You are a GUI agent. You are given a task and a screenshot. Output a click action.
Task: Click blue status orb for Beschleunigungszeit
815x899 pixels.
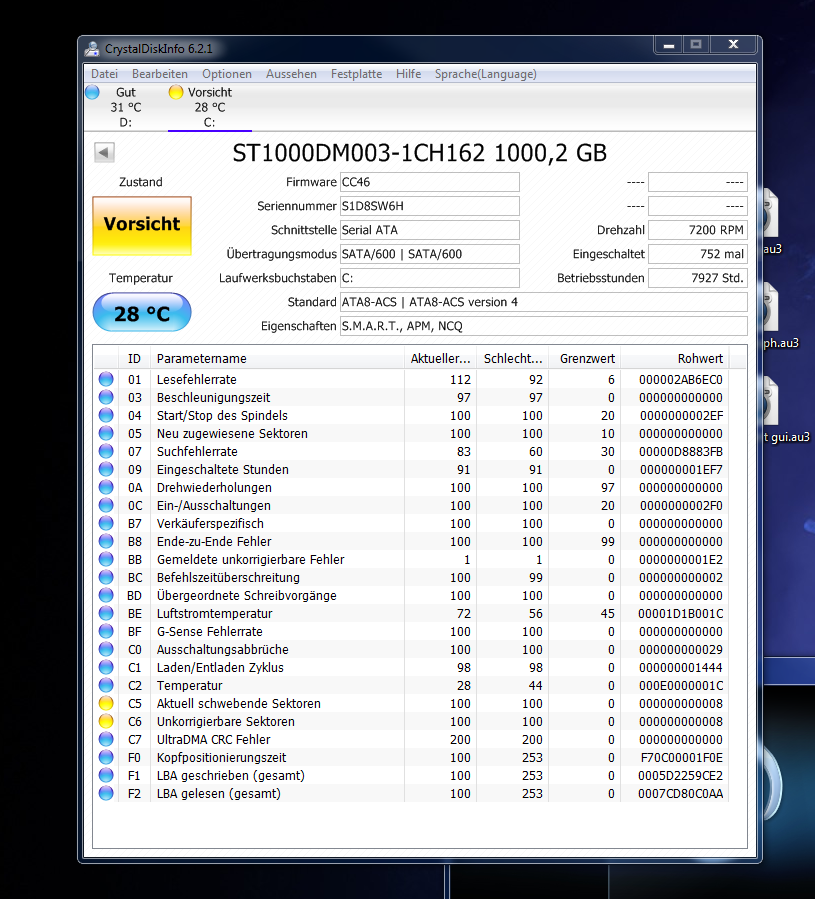[x=106, y=397]
